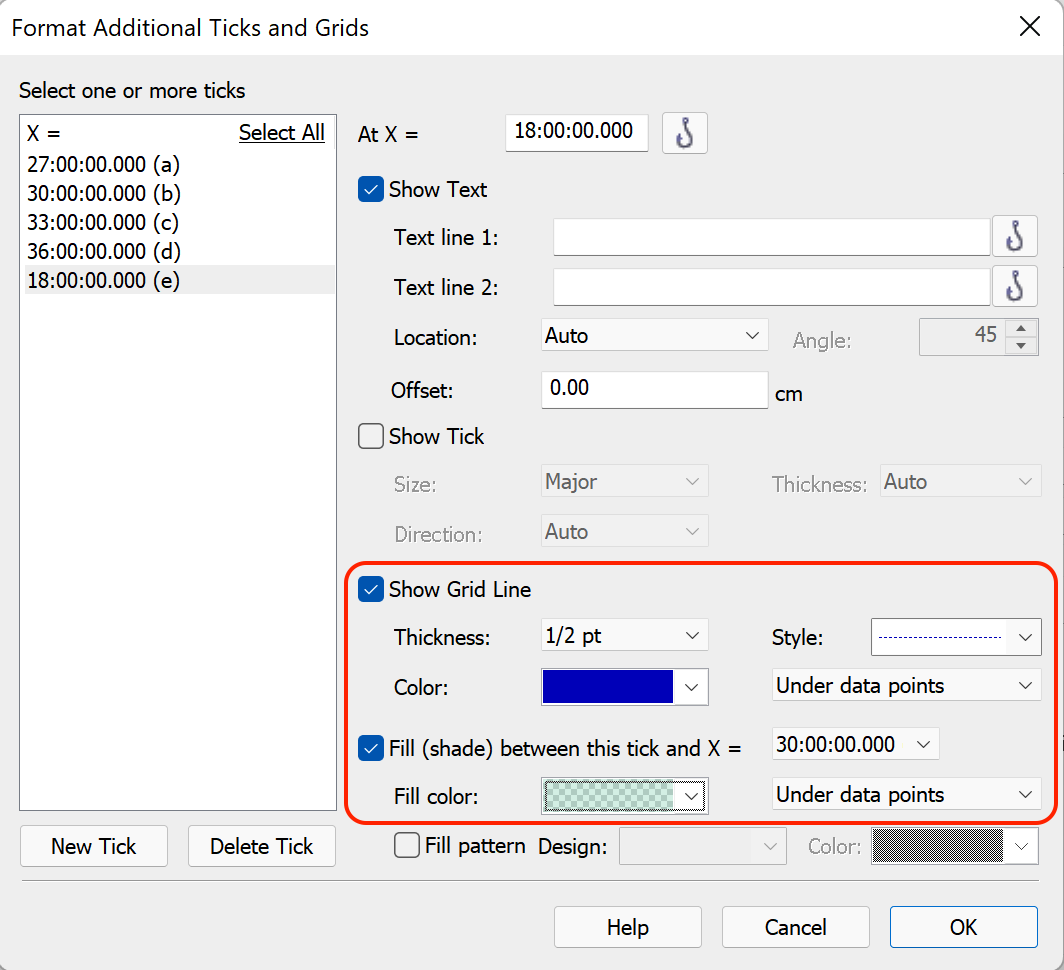The width and height of the screenshot is (1064, 970).
Task: Click the Select All link
Action: click(x=281, y=133)
